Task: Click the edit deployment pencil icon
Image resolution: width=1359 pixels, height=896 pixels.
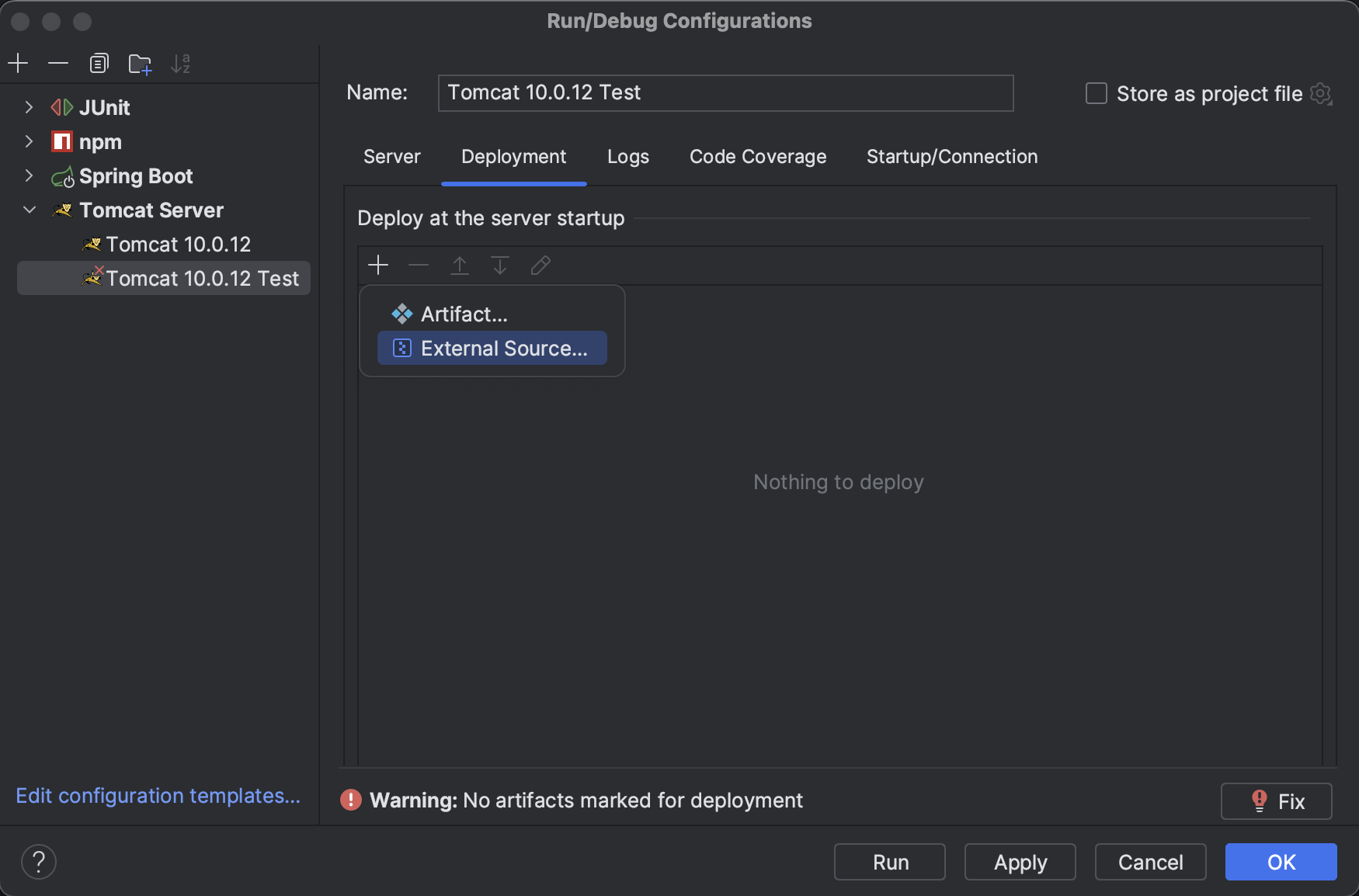Action: point(540,266)
